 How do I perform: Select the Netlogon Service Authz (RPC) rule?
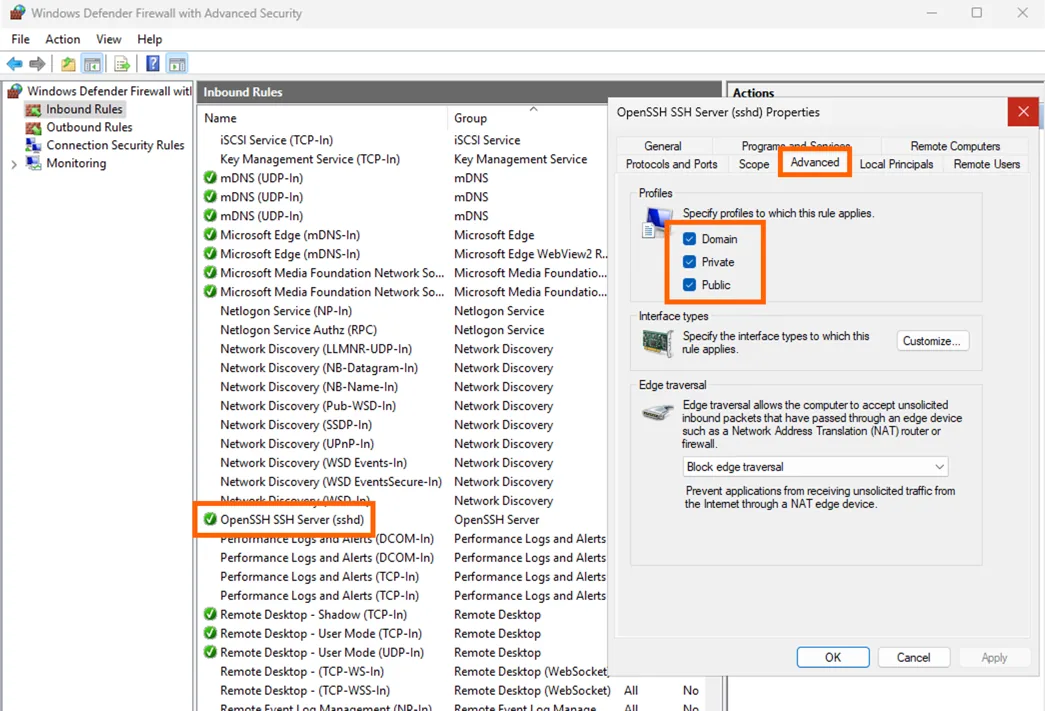(299, 330)
